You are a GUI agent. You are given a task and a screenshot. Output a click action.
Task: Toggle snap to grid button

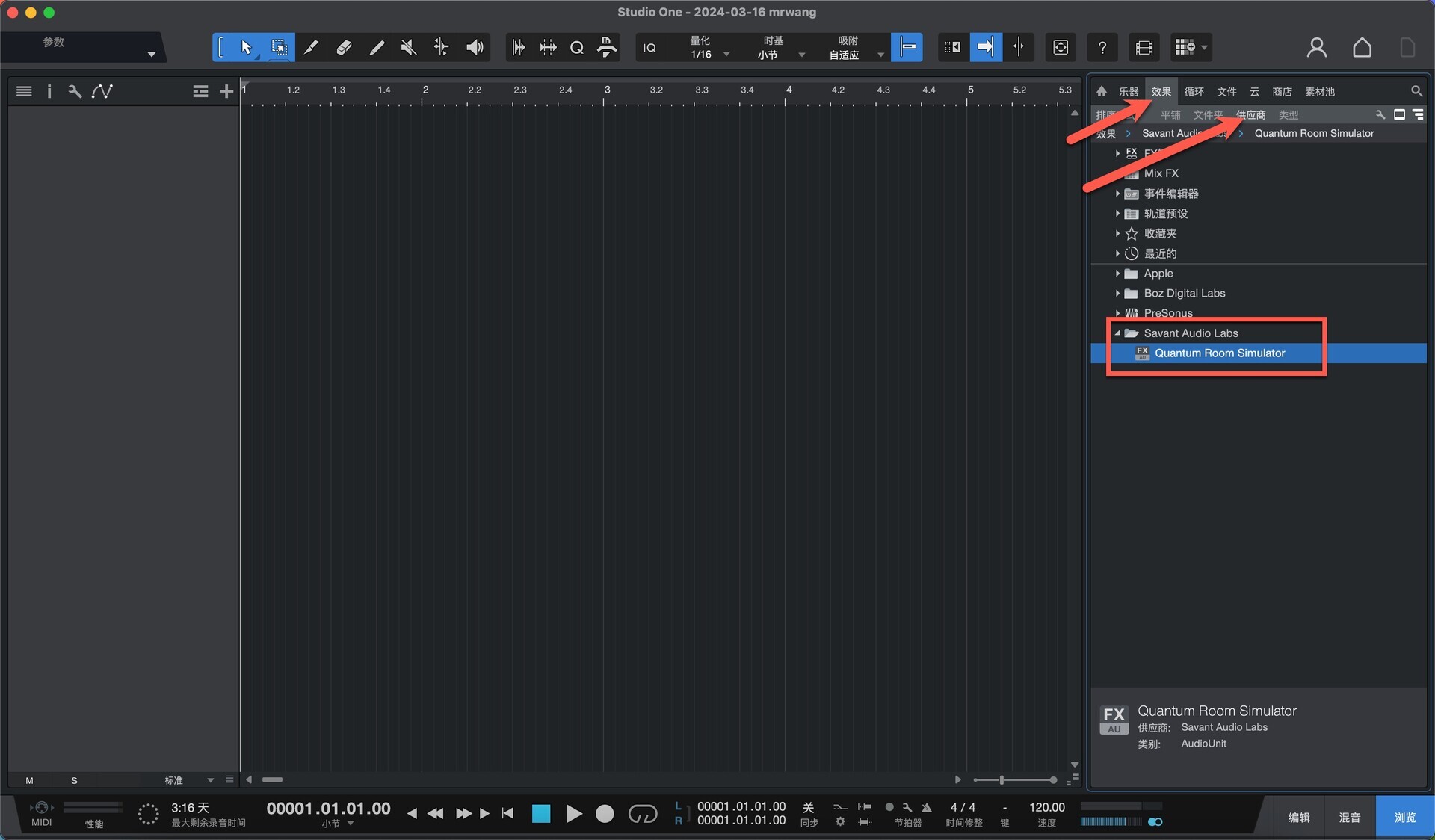coord(907,47)
